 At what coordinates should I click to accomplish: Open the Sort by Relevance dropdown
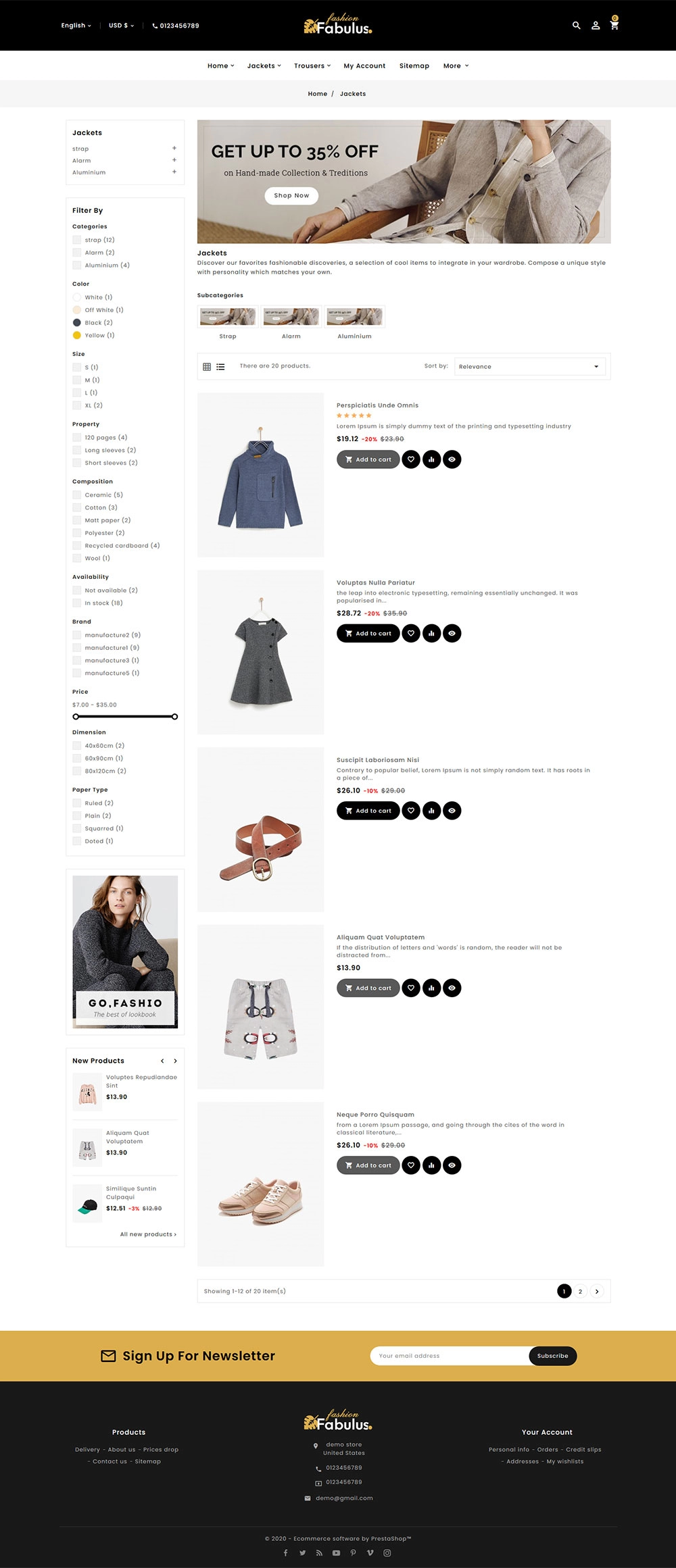(x=530, y=367)
